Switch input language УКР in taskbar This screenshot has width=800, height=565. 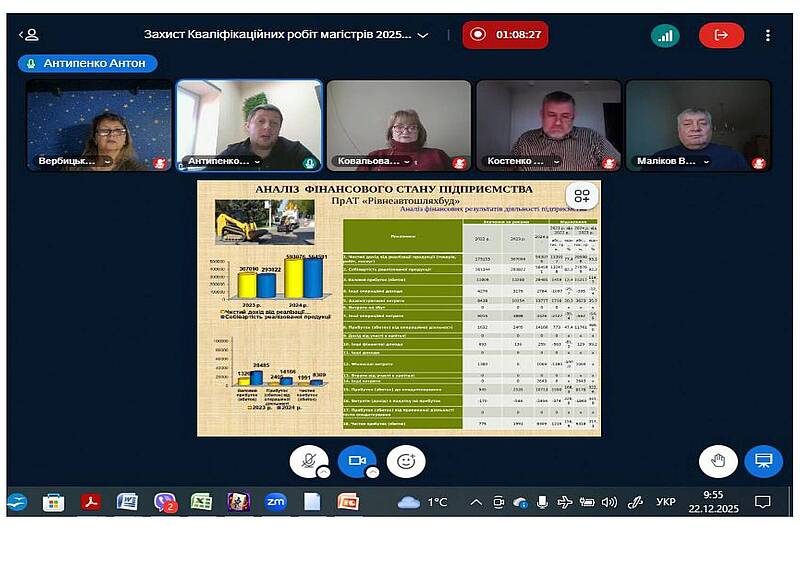[665, 501]
